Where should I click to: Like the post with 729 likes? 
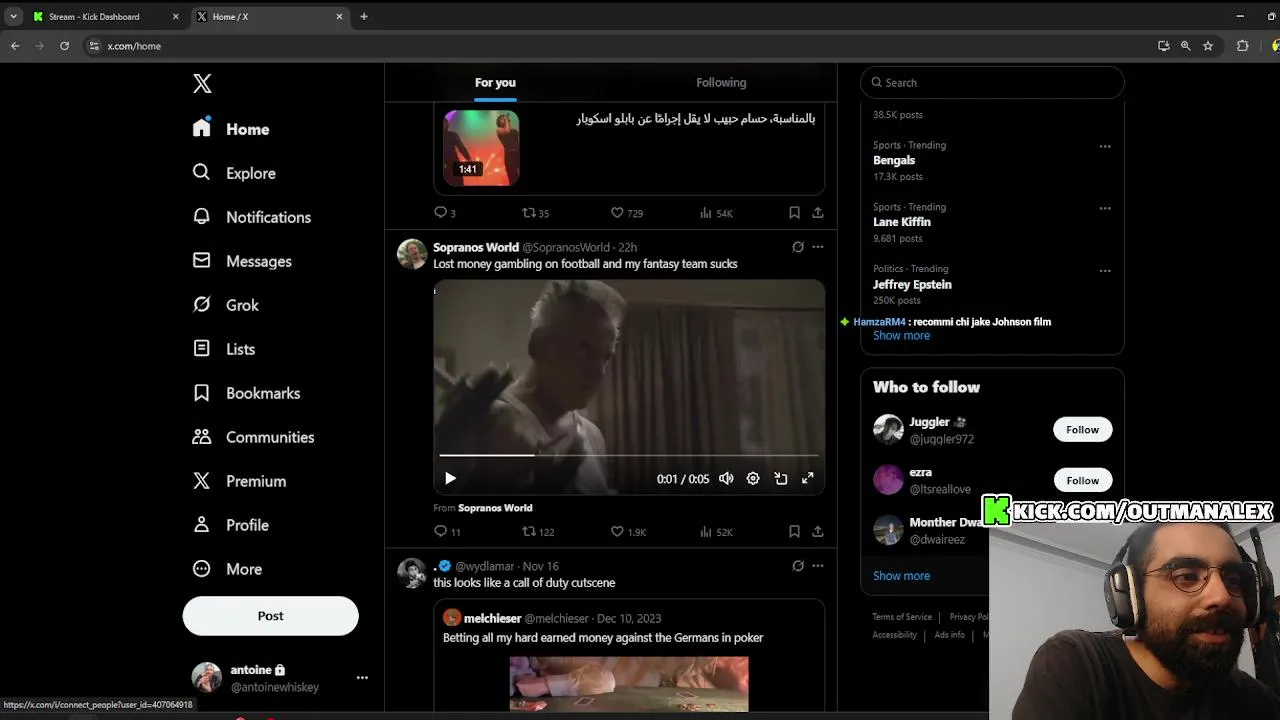coord(627,213)
